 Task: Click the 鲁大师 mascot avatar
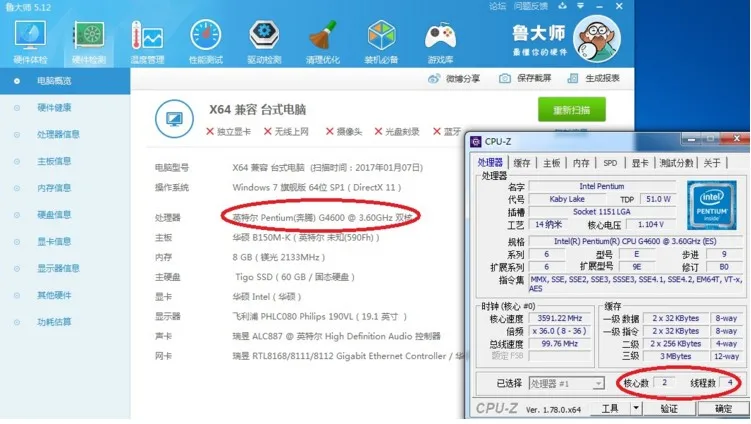[597, 39]
